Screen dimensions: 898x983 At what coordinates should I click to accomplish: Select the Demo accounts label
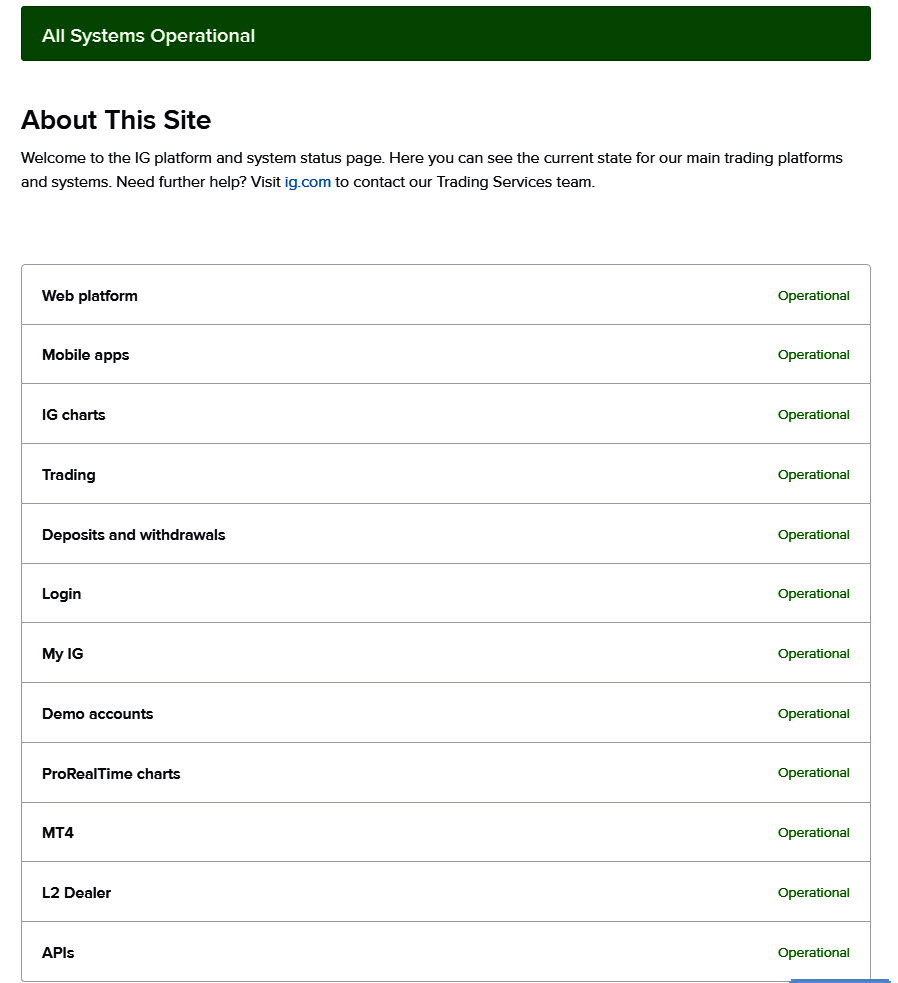[x=97, y=714]
